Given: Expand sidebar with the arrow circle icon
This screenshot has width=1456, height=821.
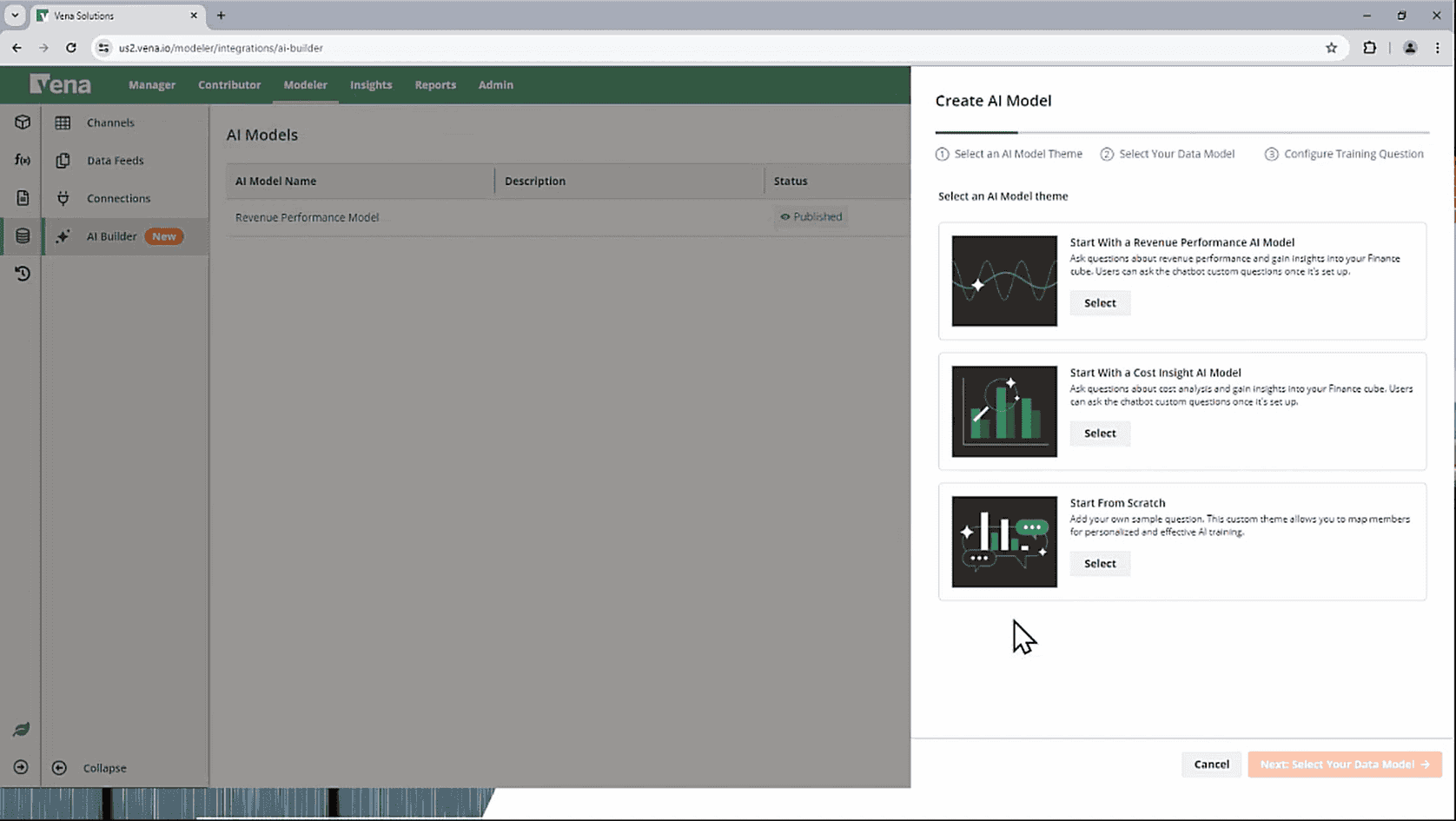Looking at the screenshot, I should tap(21, 767).
